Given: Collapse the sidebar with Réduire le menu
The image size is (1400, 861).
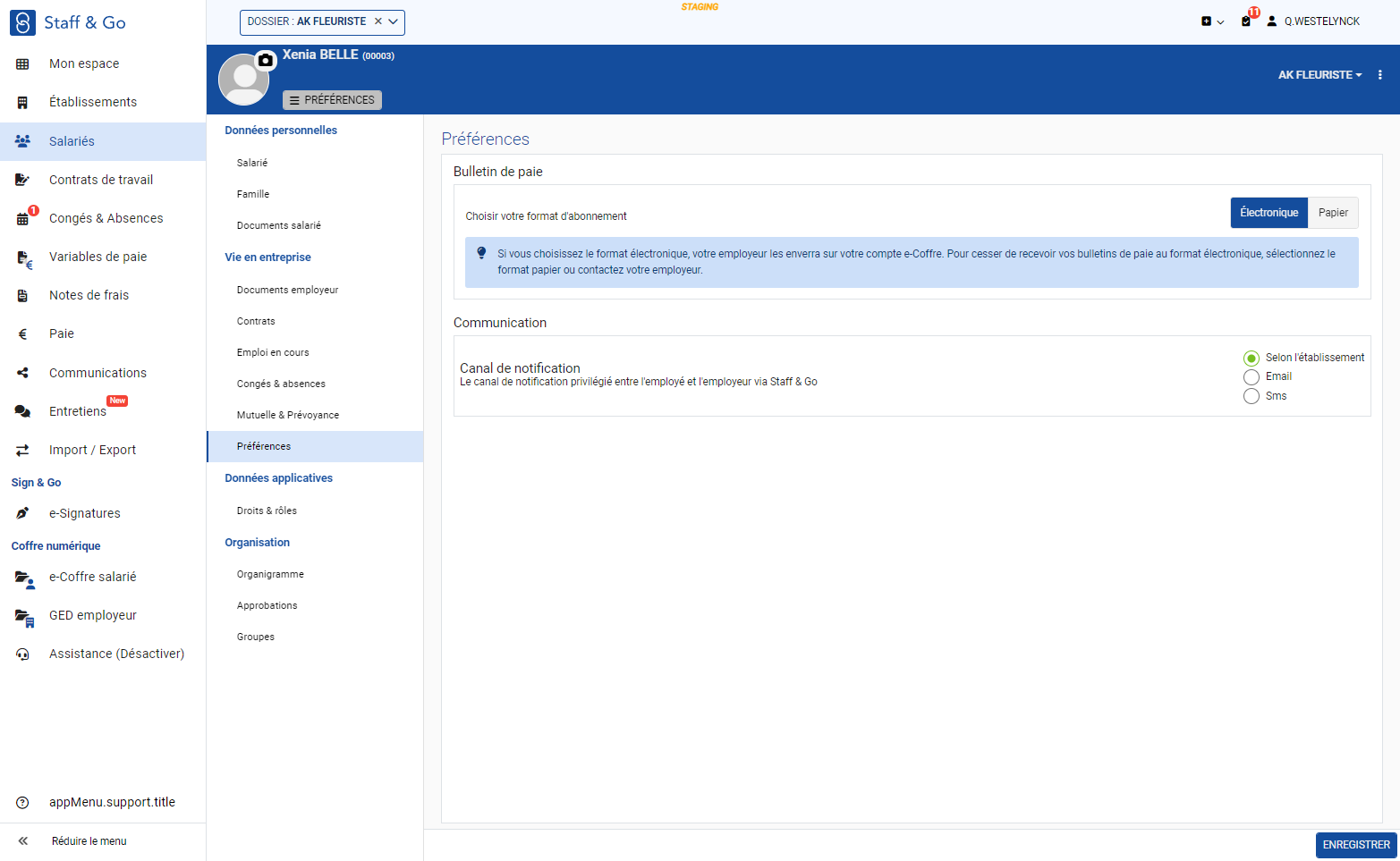Looking at the screenshot, I should click(89, 841).
